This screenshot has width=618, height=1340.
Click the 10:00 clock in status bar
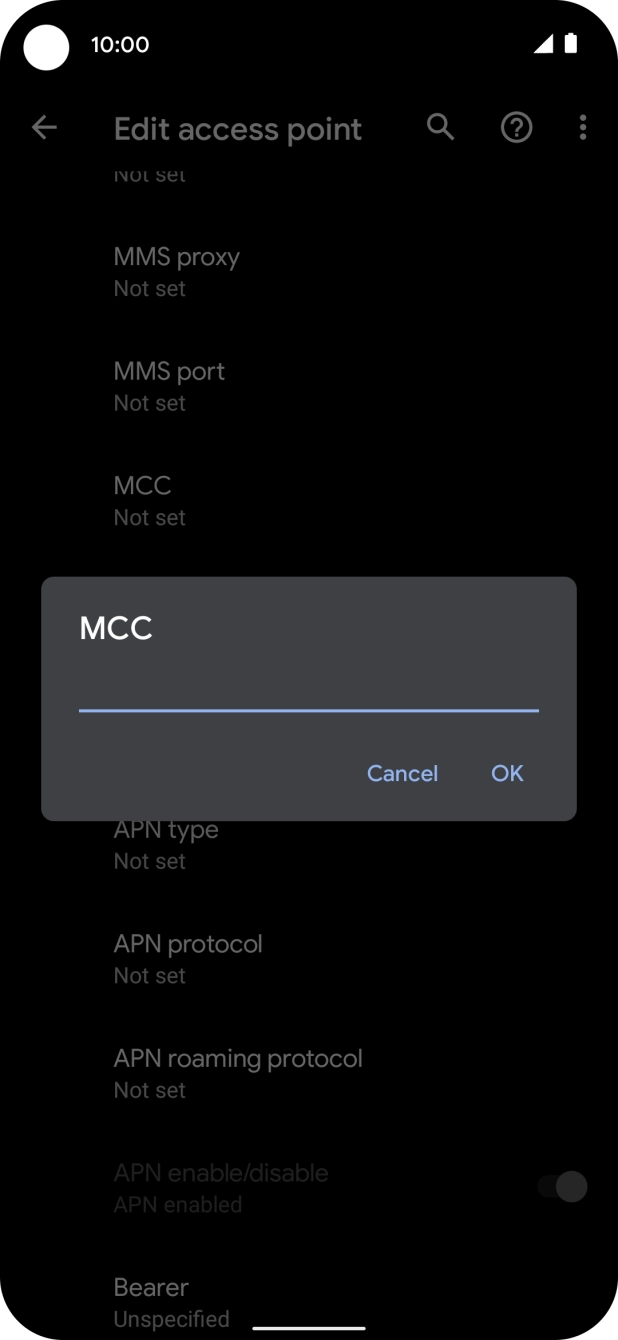coord(120,44)
